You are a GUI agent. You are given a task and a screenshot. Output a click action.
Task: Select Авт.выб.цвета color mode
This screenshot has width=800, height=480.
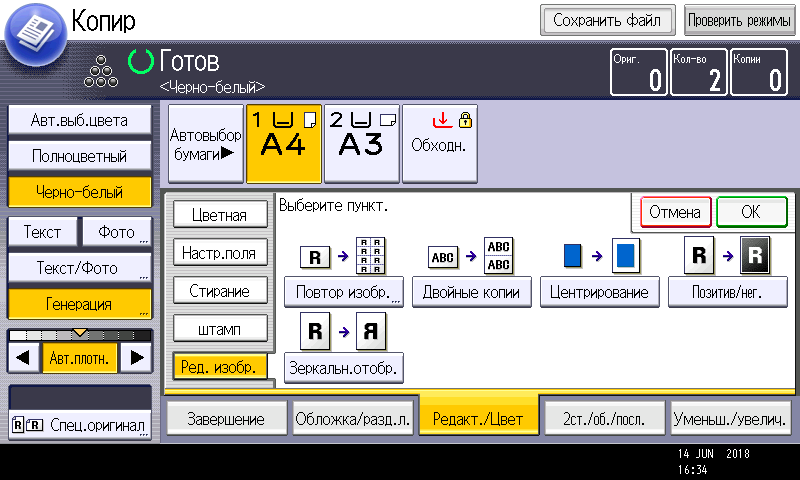pos(80,120)
